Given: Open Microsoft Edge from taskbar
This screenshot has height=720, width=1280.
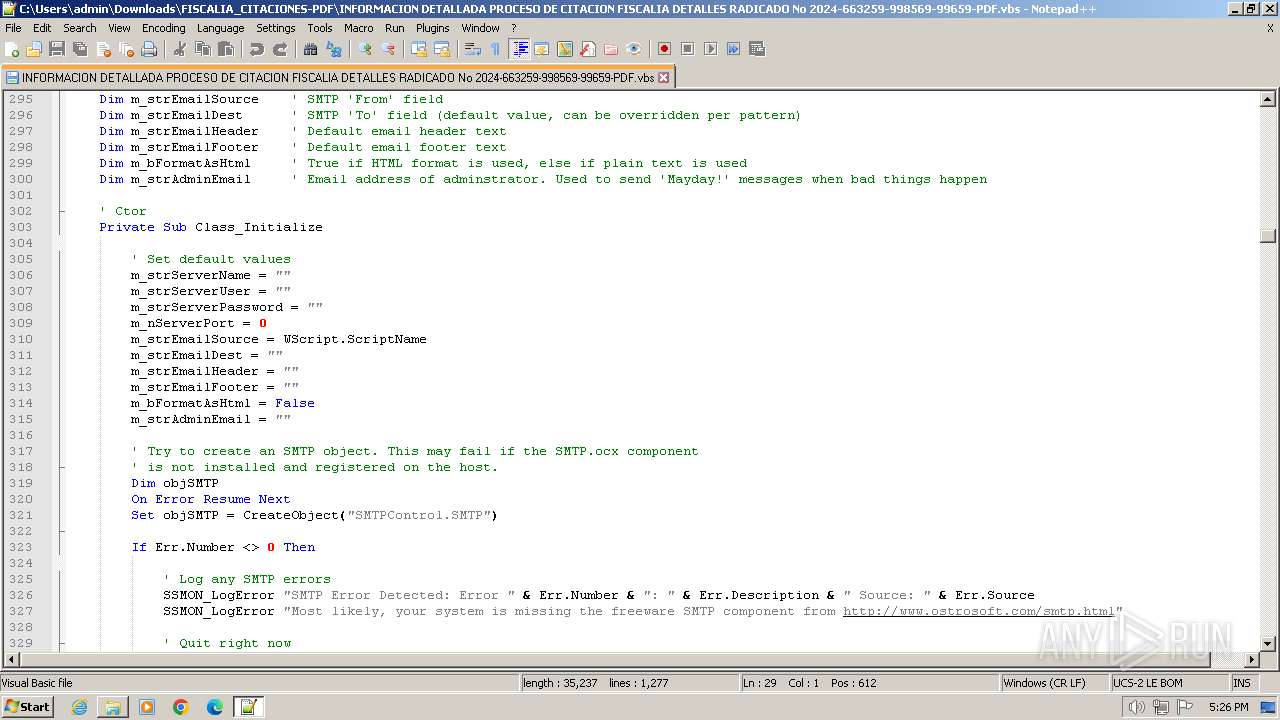Looking at the screenshot, I should pyautogui.click(x=215, y=707).
